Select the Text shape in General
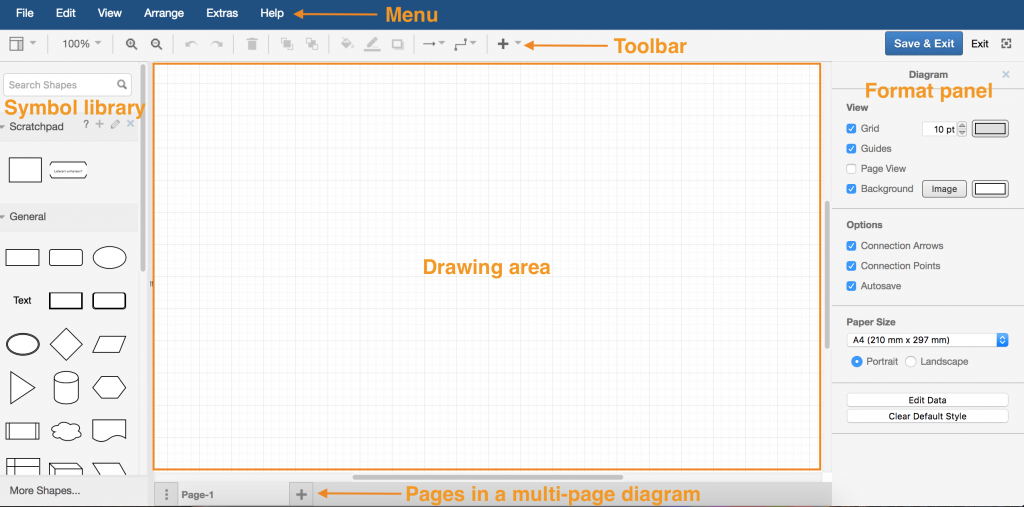 tap(22, 301)
